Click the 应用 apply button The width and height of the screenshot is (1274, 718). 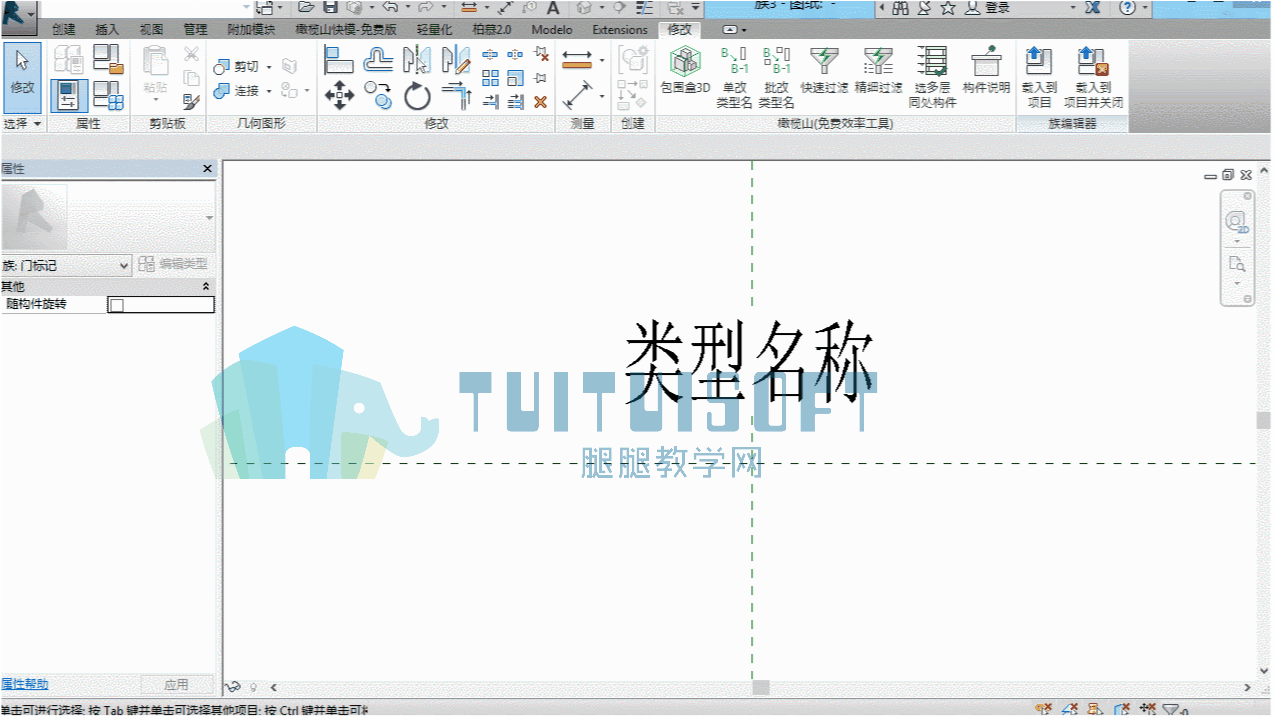[x=176, y=685]
